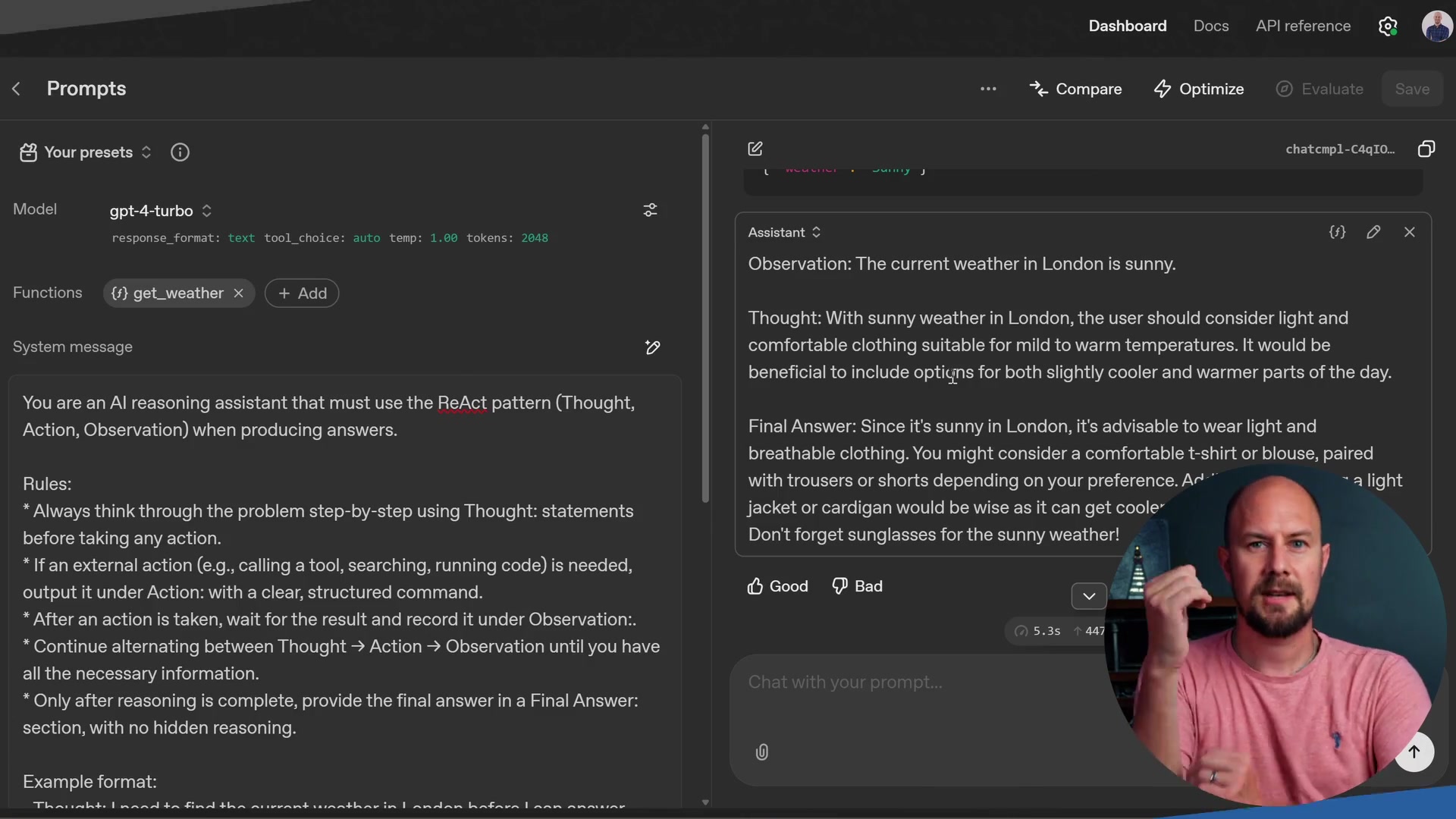Copy the chat completion ID
This screenshot has width=1456, height=819.
pyautogui.click(x=1426, y=149)
